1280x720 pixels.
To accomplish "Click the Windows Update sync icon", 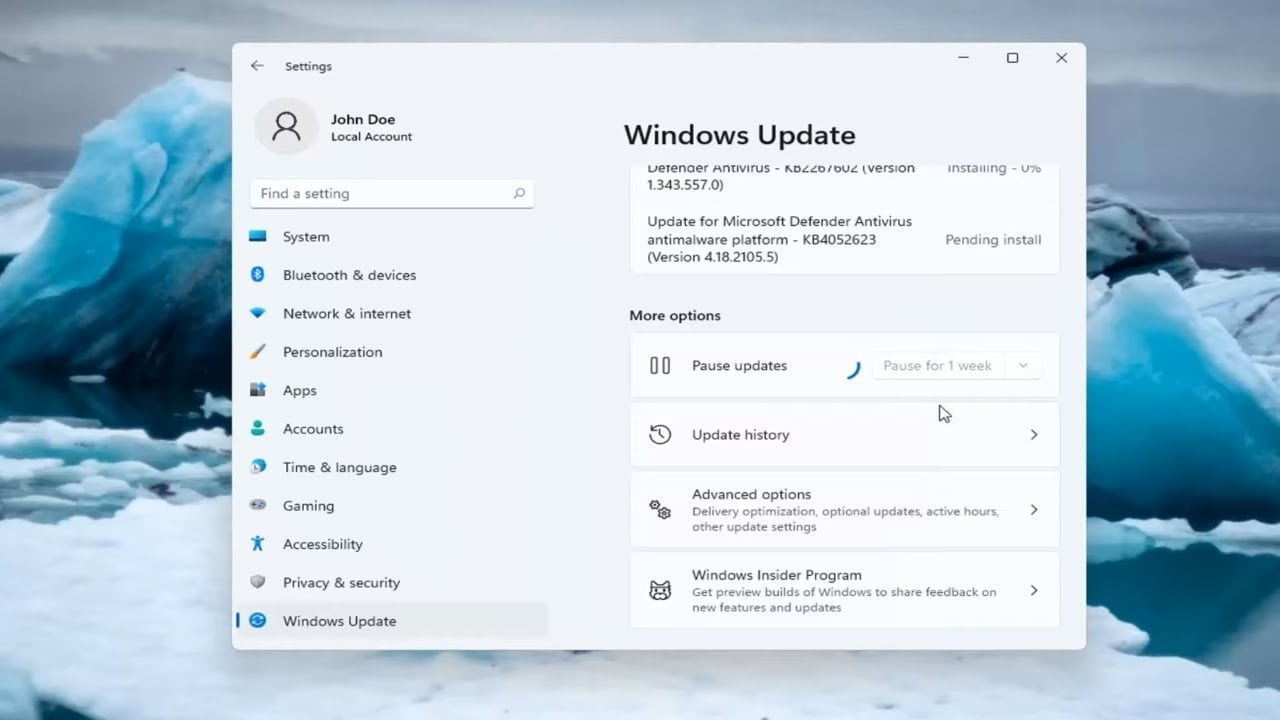I will 258,621.
